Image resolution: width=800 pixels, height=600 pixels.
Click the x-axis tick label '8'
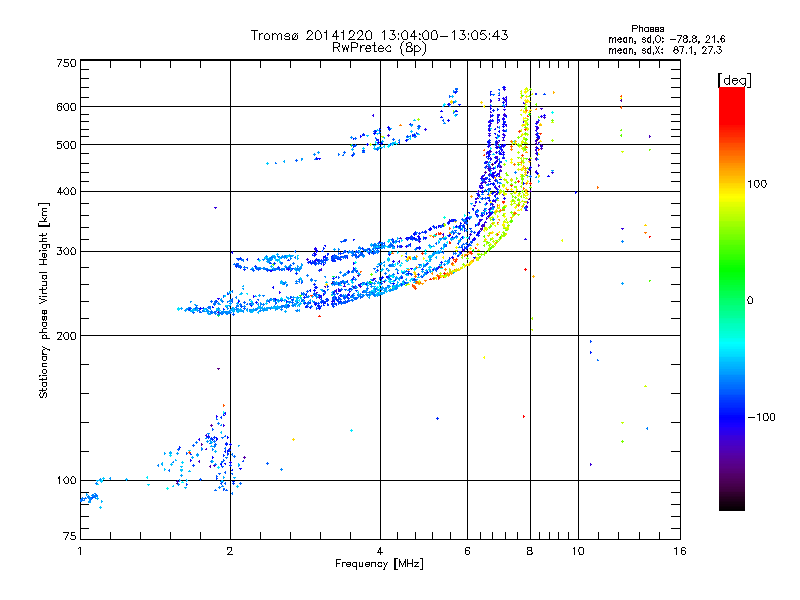(530, 551)
